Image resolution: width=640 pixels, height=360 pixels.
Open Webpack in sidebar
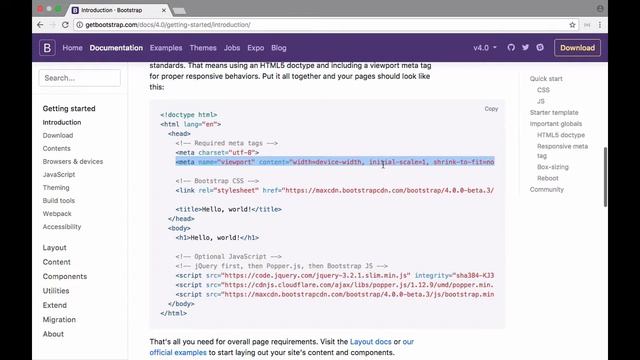57,214
